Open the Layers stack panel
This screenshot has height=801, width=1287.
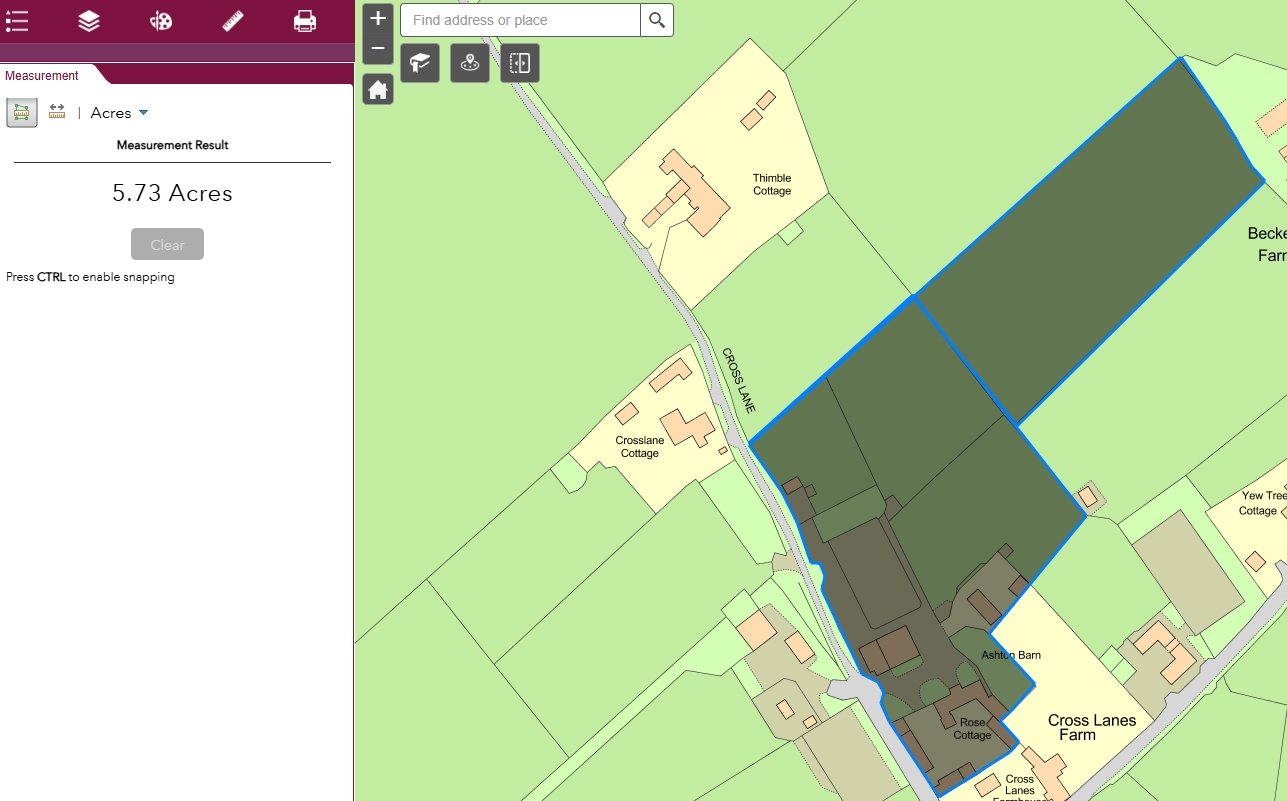click(89, 21)
